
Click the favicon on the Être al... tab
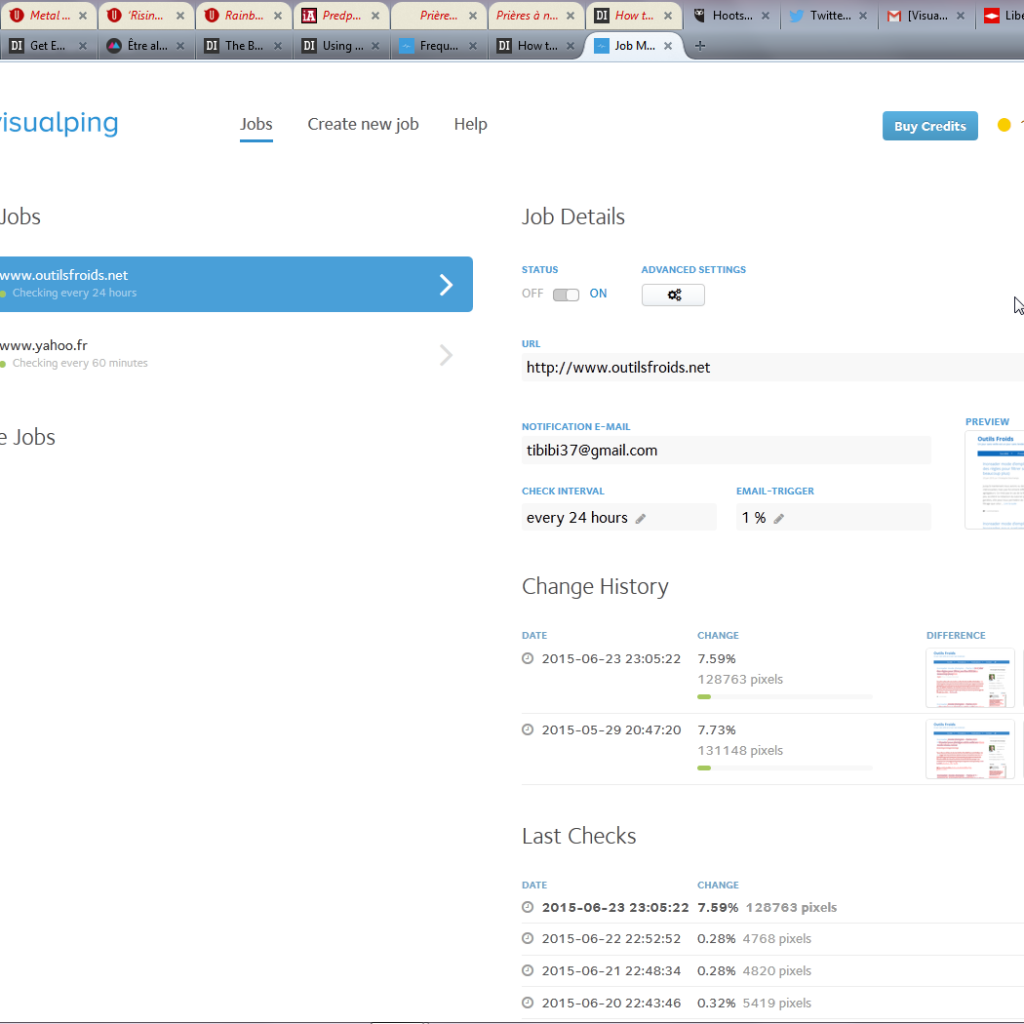click(114, 46)
